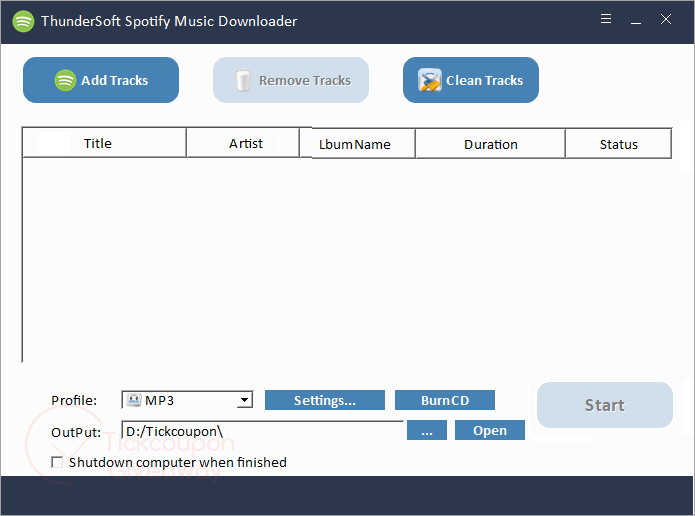
Task: Click the Spotify logo in title bar
Action: [x=23, y=21]
